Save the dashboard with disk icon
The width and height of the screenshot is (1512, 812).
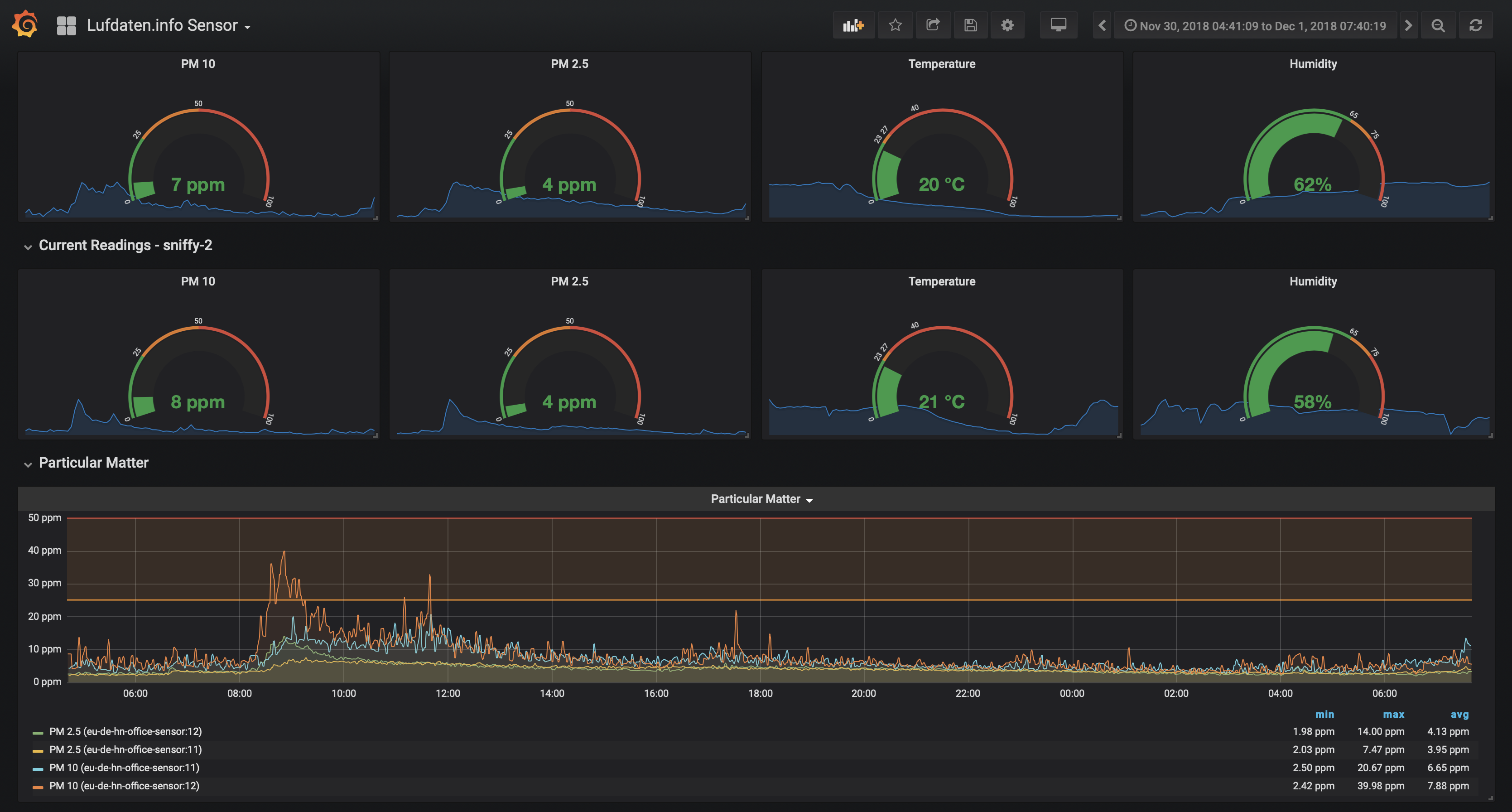click(970, 25)
